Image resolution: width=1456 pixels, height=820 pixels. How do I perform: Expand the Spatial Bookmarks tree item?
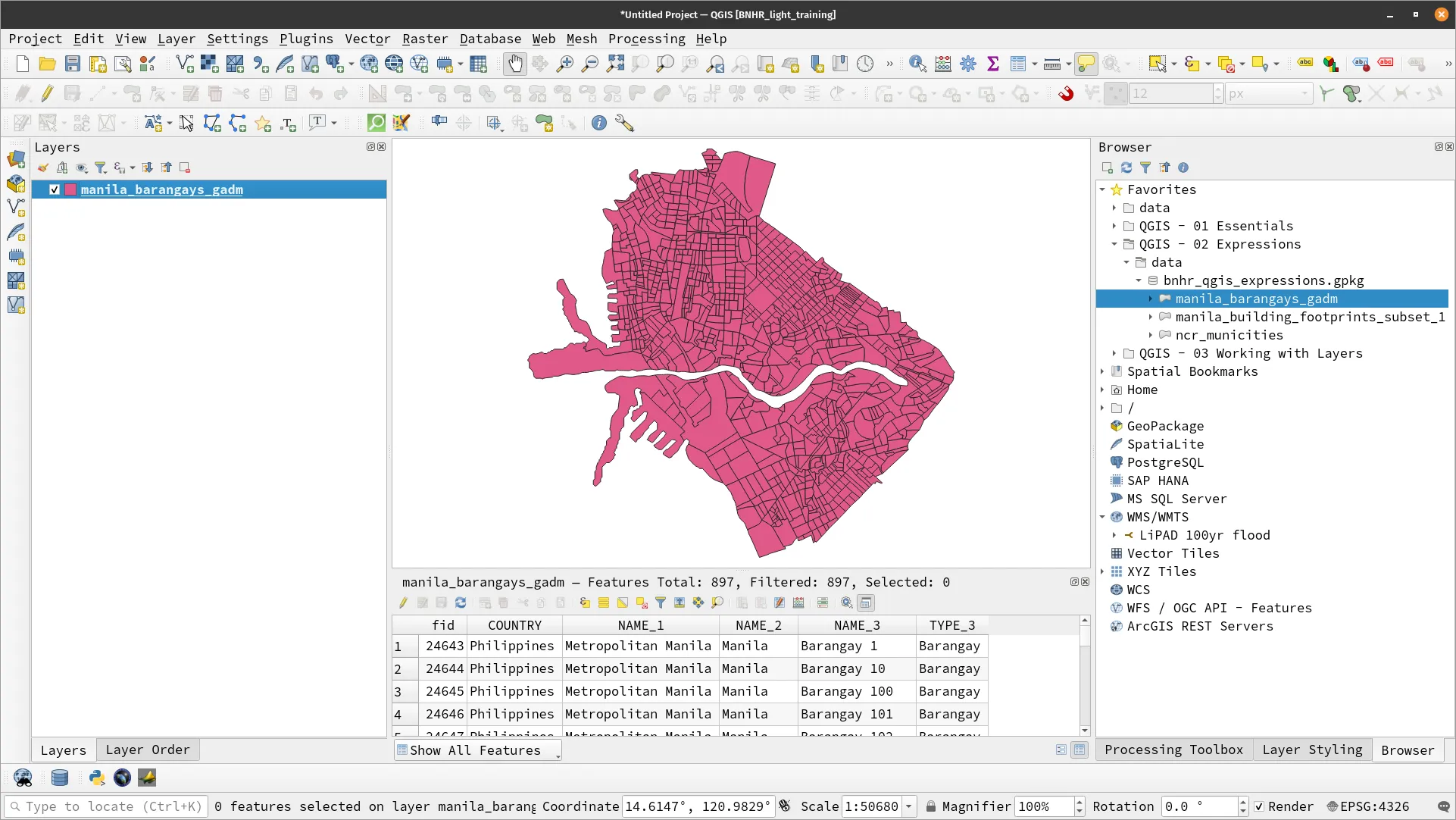(1102, 371)
